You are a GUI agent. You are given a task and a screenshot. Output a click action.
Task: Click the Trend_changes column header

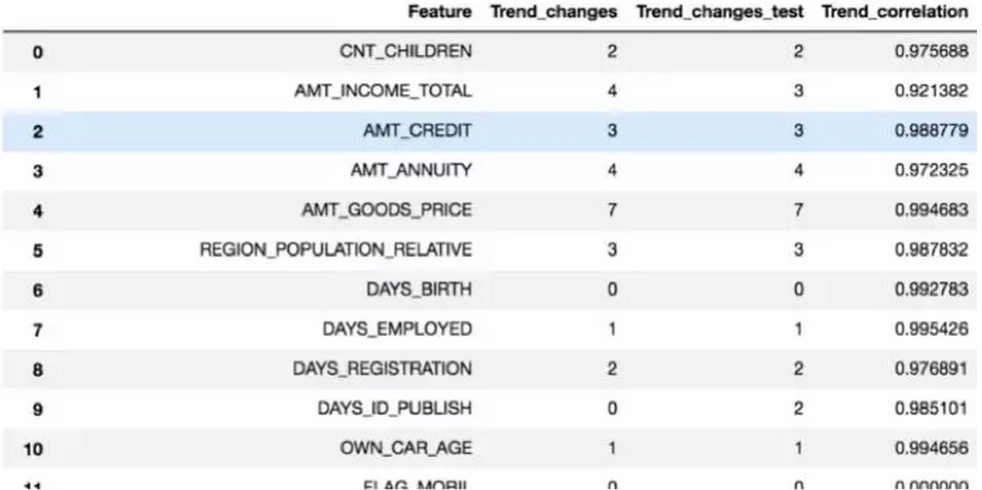coord(554,13)
